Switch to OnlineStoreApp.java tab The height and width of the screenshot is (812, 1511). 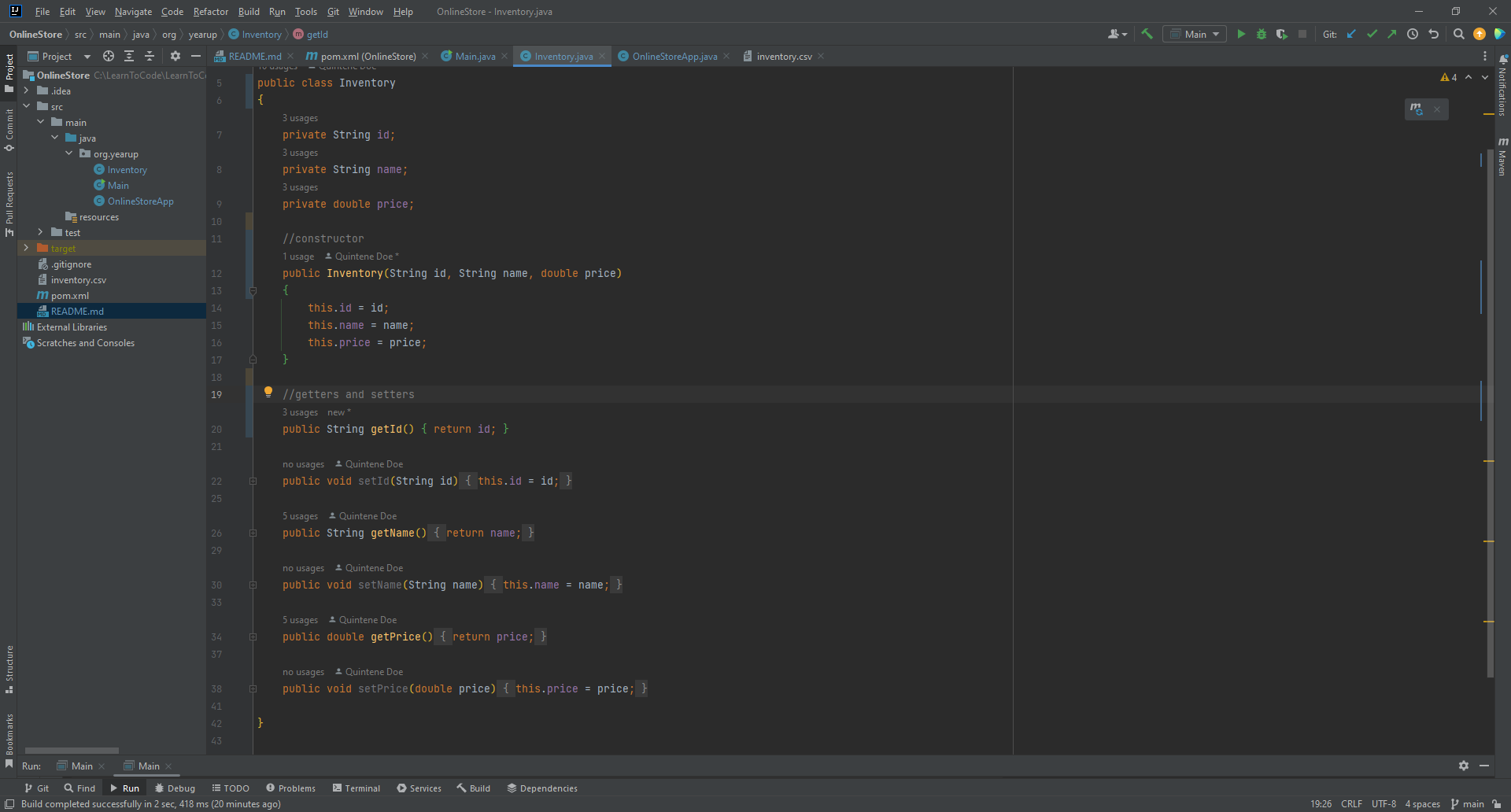(674, 56)
